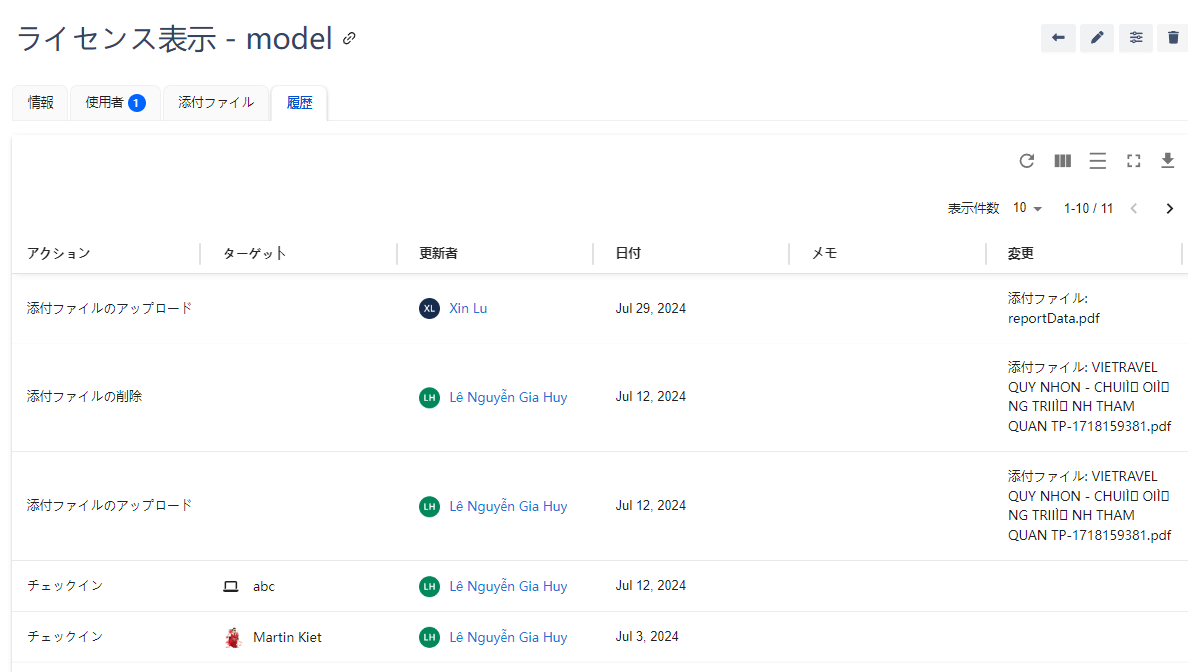Click the back arrow button
Image resolution: width=1188 pixels, height=672 pixels.
(1058, 38)
